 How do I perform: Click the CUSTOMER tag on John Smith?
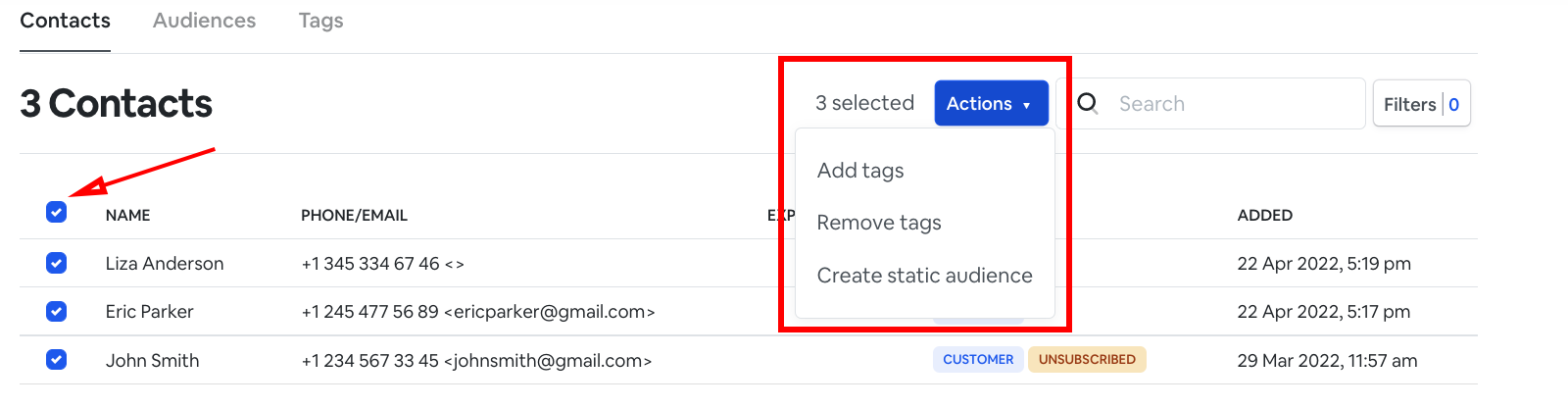[x=978, y=360]
